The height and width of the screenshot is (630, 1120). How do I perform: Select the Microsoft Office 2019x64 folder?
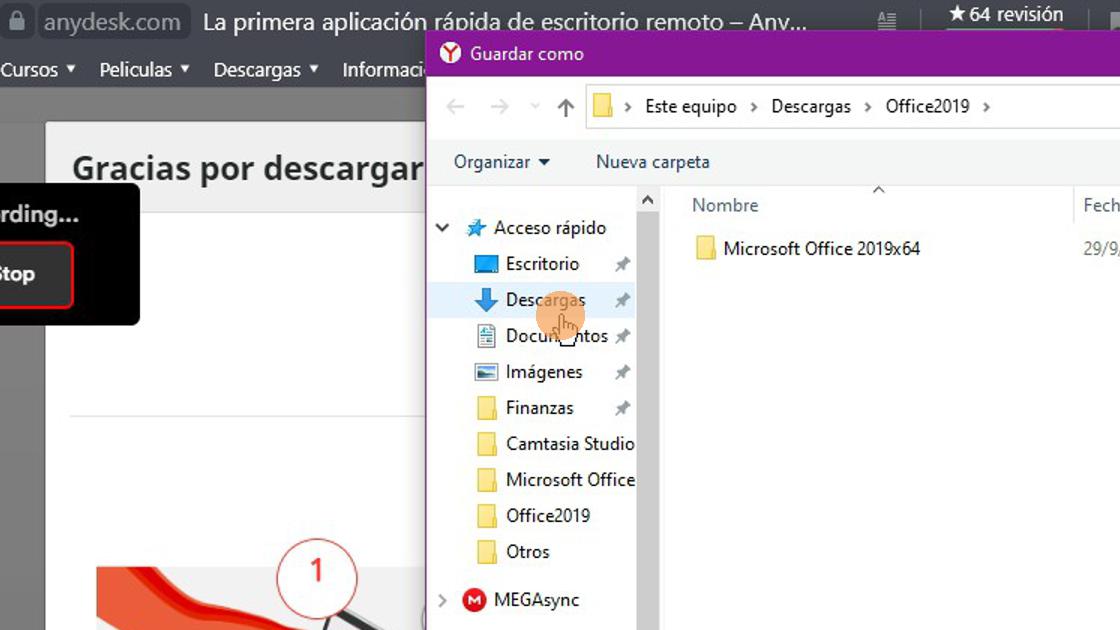pos(821,249)
